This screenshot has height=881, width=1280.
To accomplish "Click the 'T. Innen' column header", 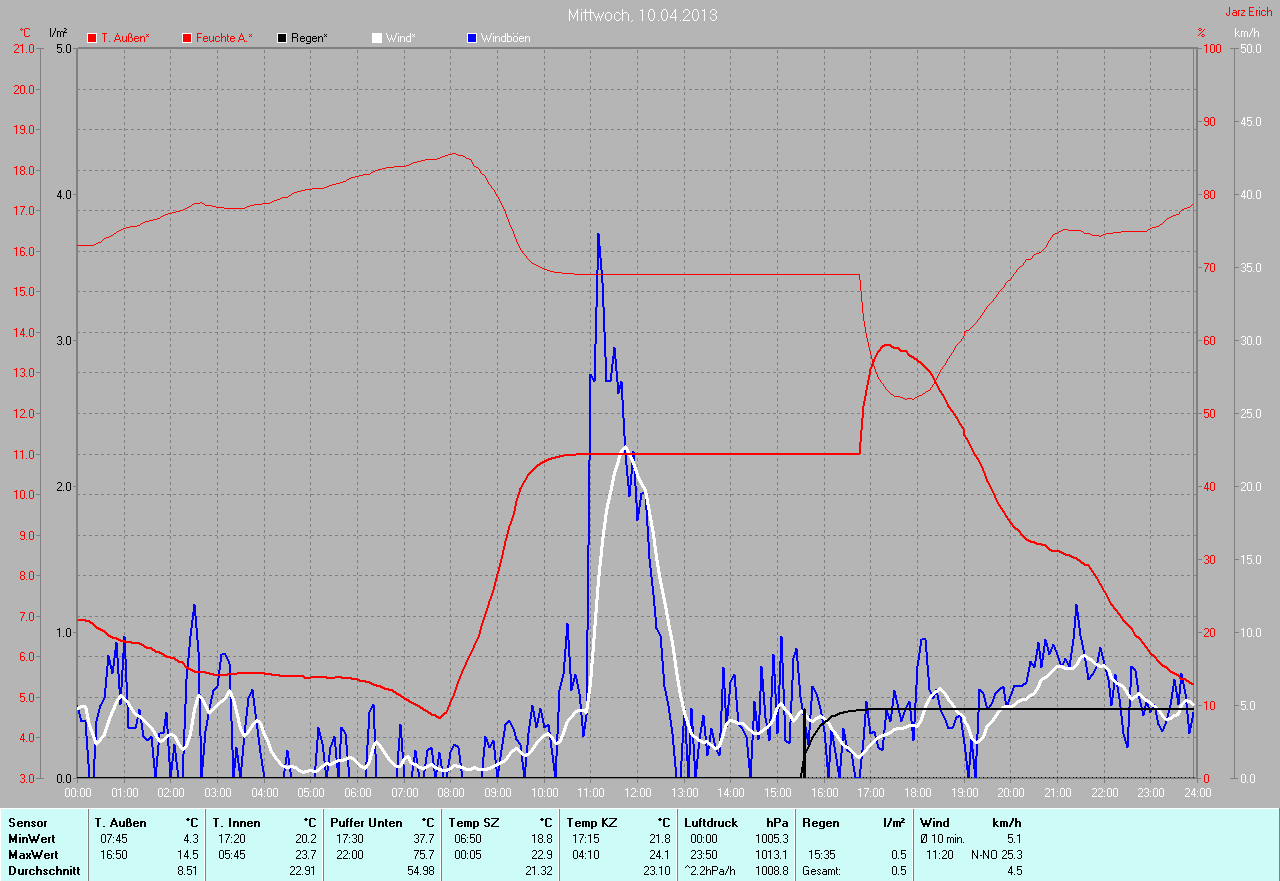I will [x=236, y=823].
